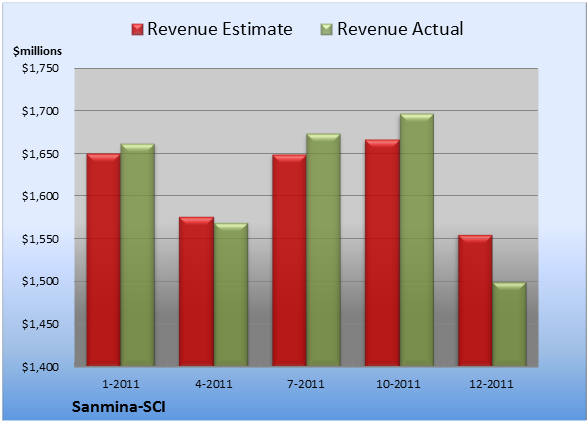Select the 'Revenue Actual' legend label
This screenshot has height=422, width=588.
click(400, 29)
